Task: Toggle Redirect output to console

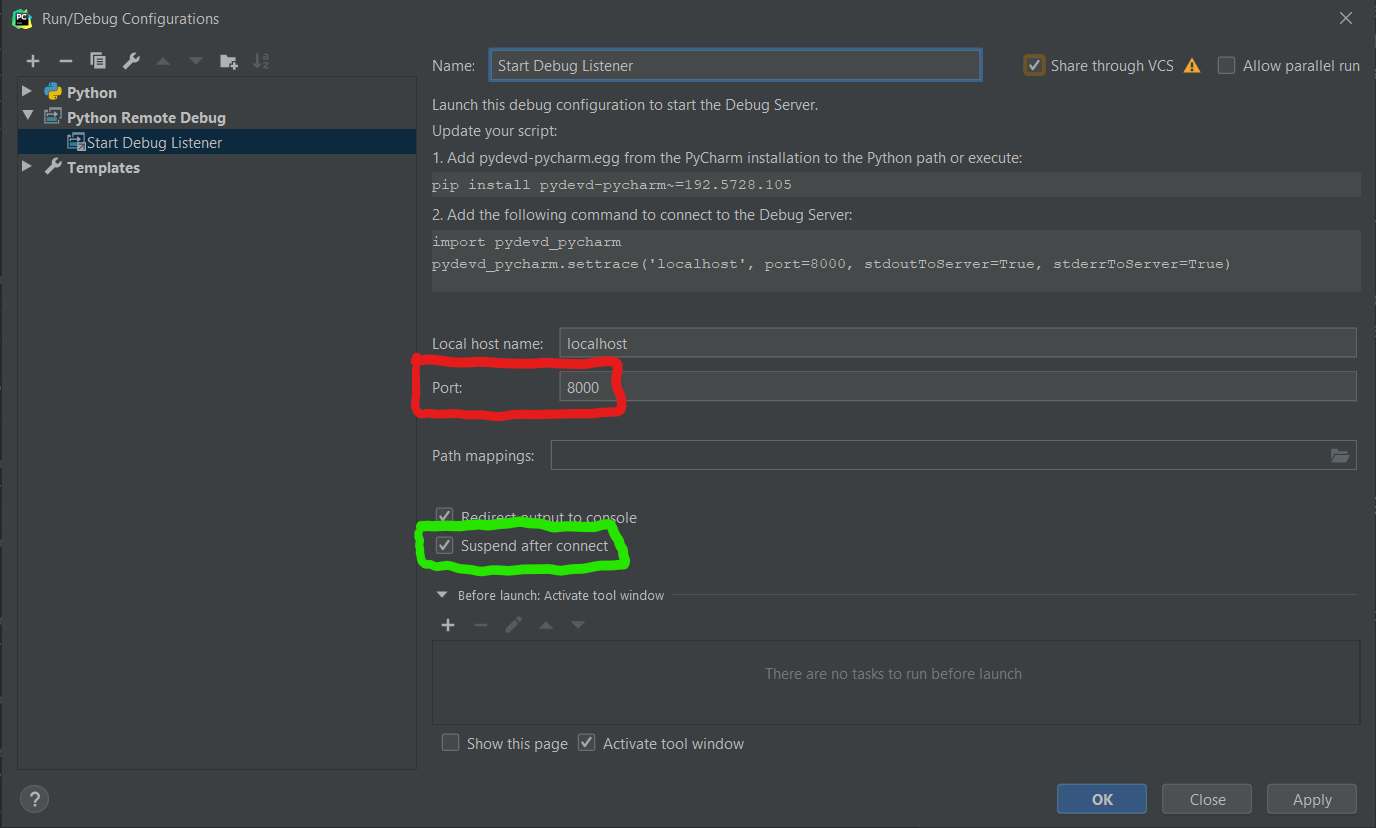Action: [445, 517]
